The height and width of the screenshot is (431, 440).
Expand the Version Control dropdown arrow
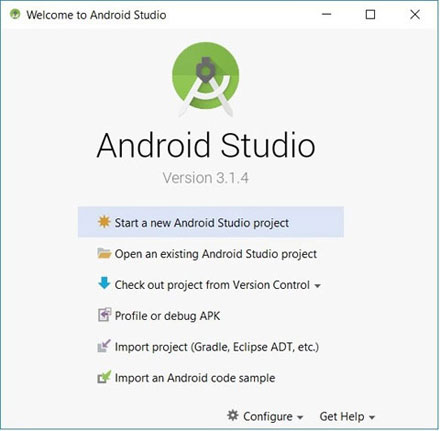coord(318,286)
